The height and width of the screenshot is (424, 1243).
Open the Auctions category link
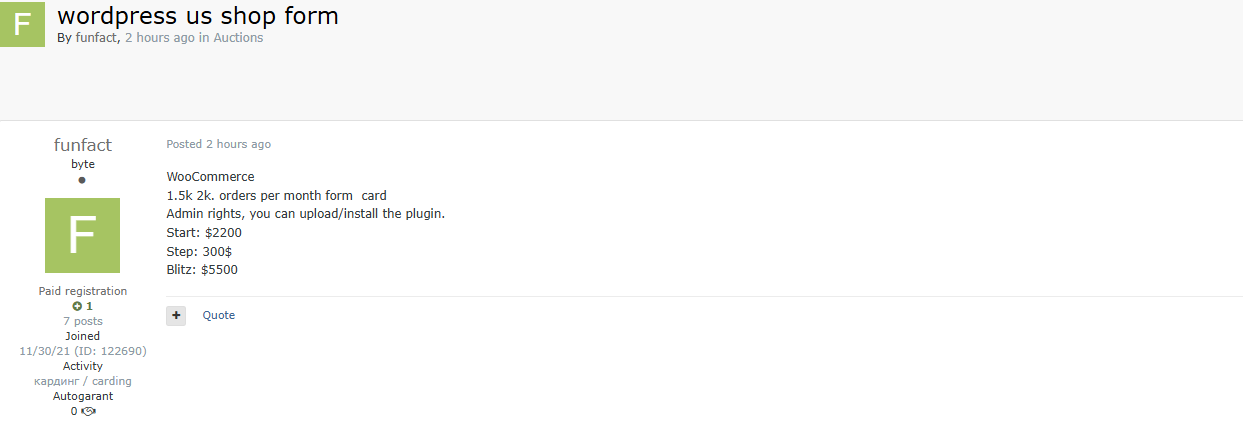coord(238,38)
